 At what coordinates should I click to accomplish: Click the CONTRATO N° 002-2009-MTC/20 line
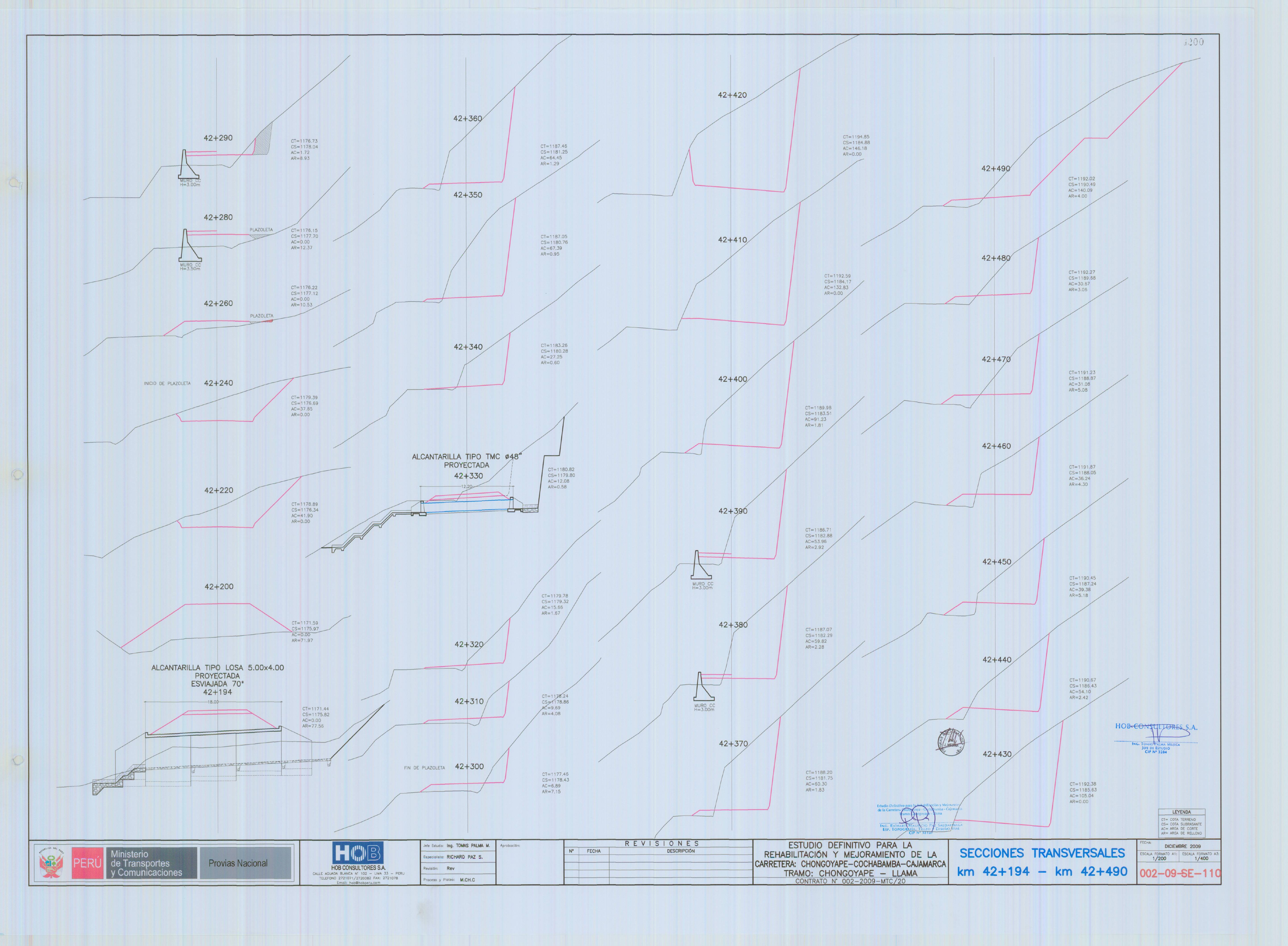pyautogui.click(x=850, y=881)
